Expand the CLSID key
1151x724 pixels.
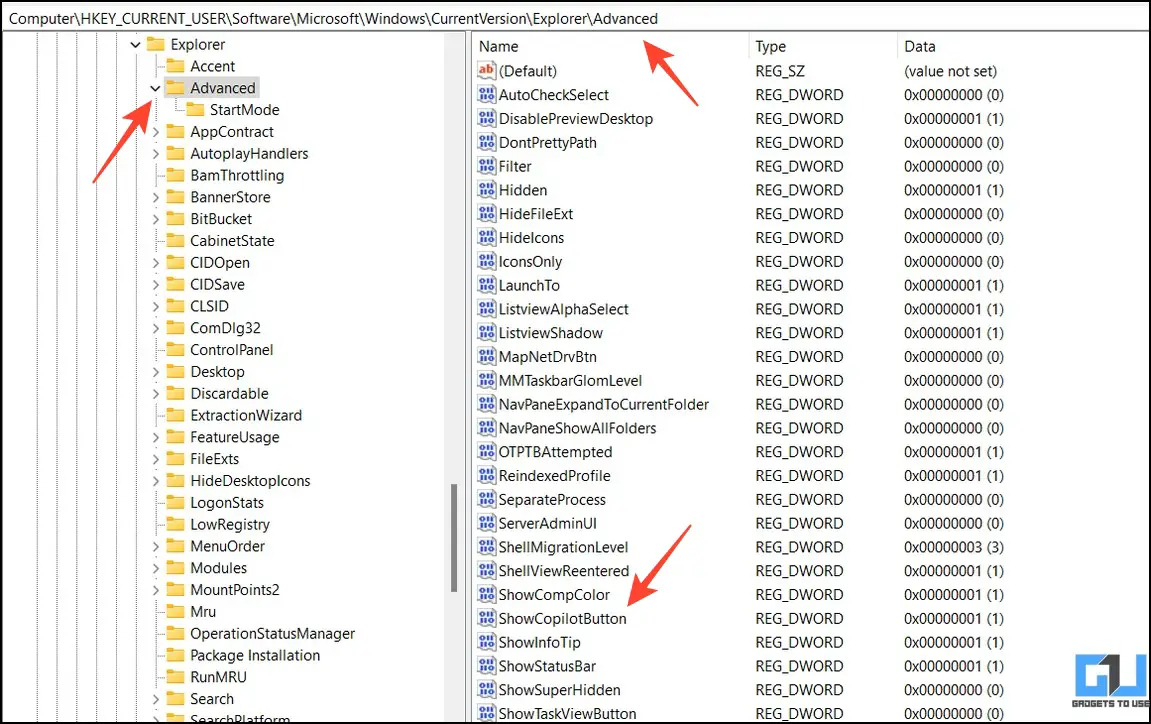tap(156, 306)
